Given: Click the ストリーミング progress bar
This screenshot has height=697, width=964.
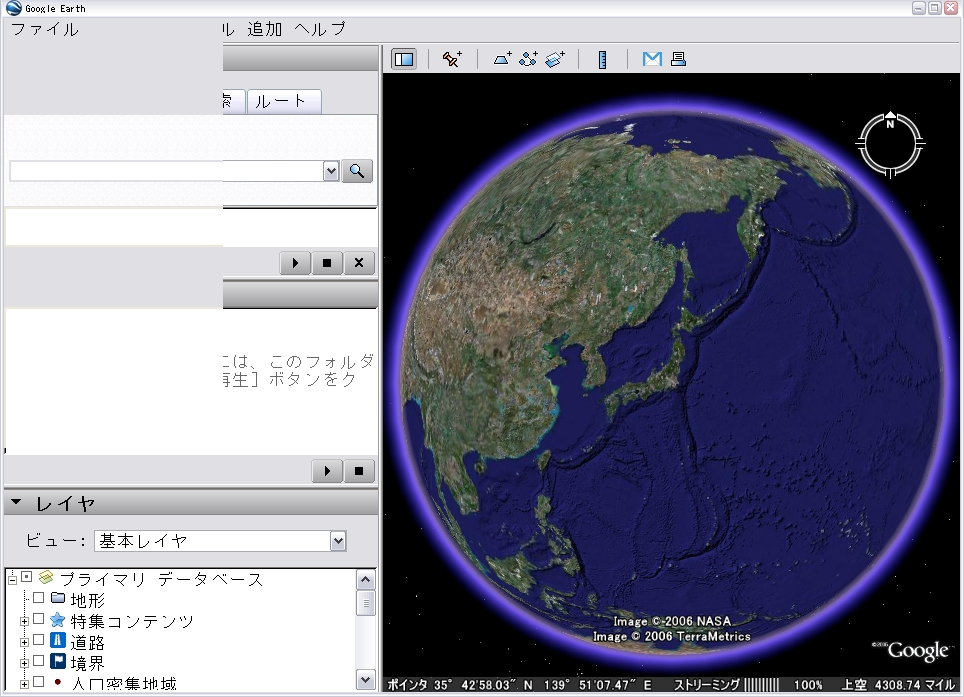Looking at the screenshot, I should [x=762, y=685].
